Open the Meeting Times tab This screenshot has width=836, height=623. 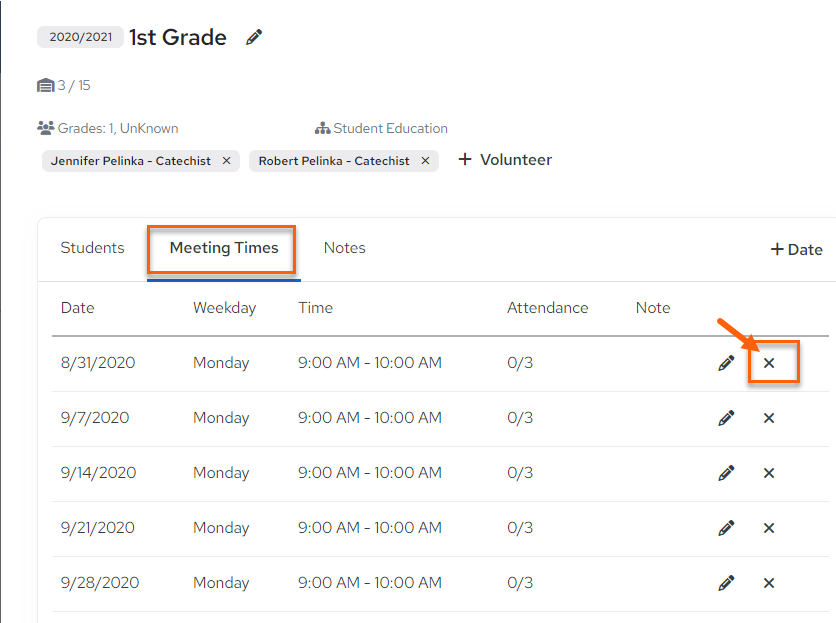pyautogui.click(x=224, y=247)
